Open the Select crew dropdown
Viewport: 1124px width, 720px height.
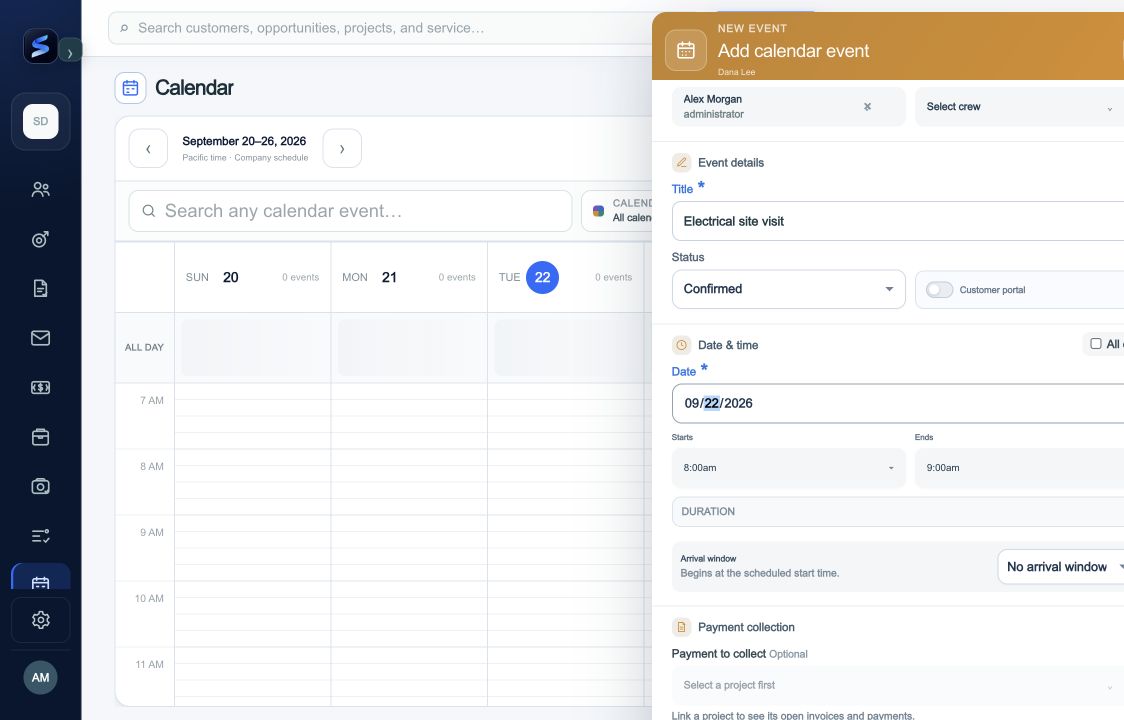pos(1019,107)
